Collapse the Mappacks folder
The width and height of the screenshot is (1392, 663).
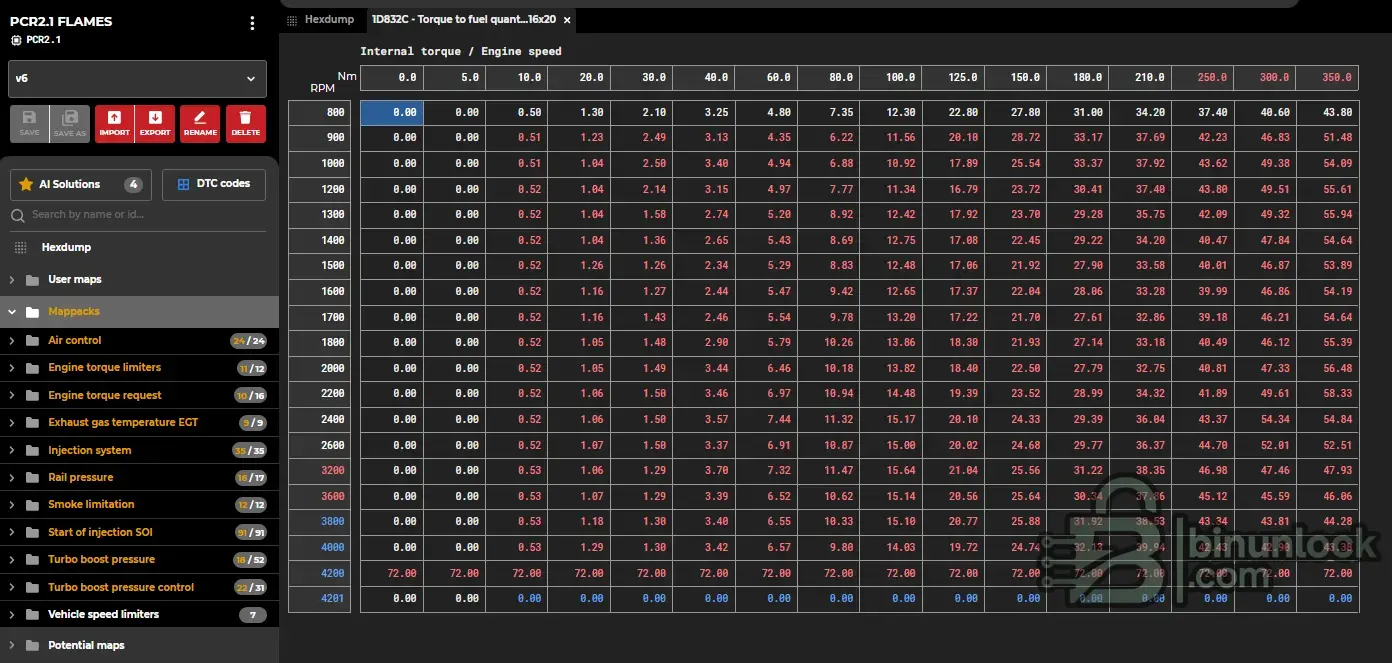(12, 312)
